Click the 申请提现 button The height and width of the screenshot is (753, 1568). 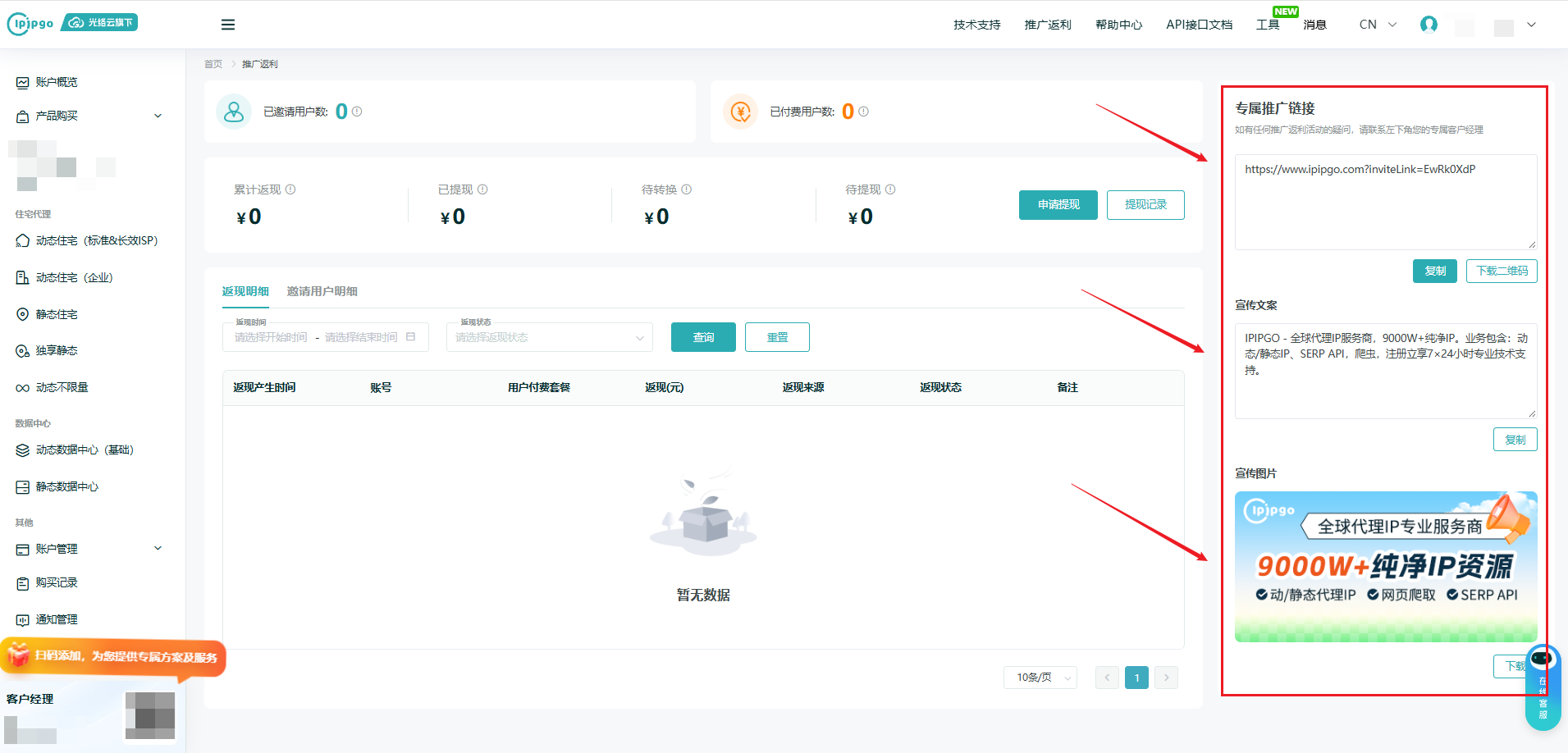click(x=1058, y=205)
